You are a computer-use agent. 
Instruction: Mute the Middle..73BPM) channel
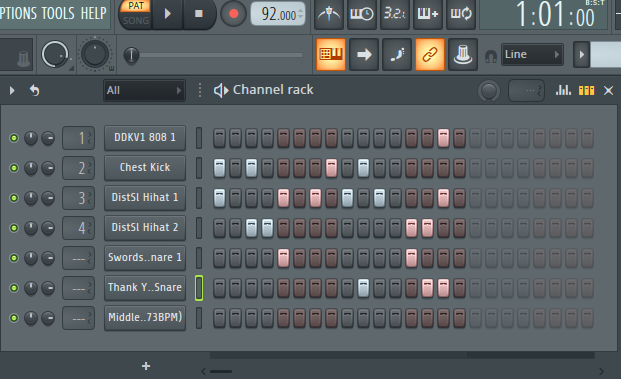point(14,318)
